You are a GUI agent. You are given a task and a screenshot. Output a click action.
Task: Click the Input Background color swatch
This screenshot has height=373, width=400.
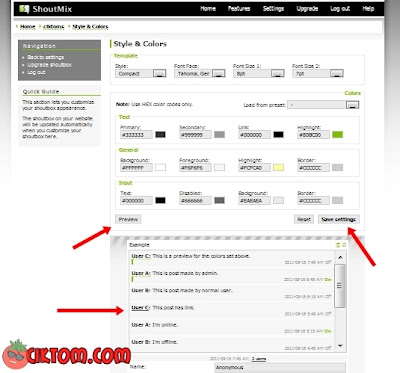[278, 201]
